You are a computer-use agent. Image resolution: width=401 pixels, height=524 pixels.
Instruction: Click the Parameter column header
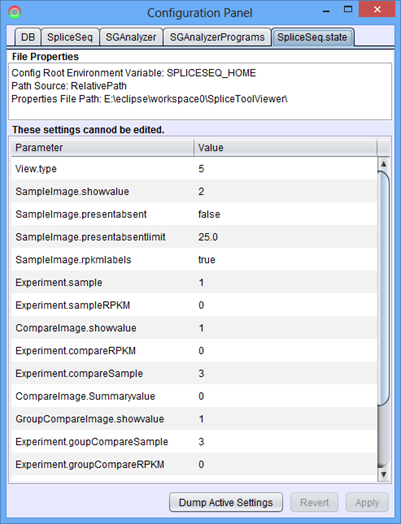[102, 147]
